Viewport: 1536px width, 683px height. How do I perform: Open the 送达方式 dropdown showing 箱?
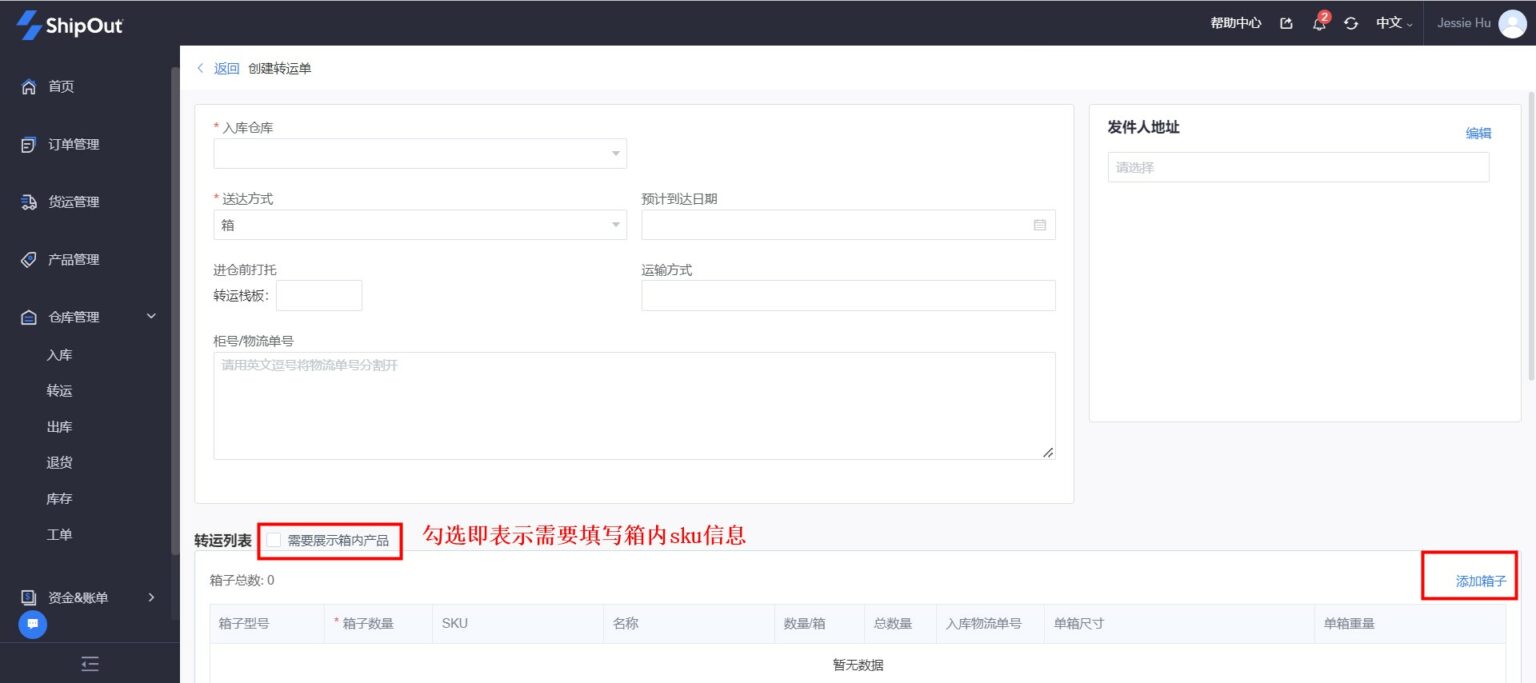pos(419,224)
